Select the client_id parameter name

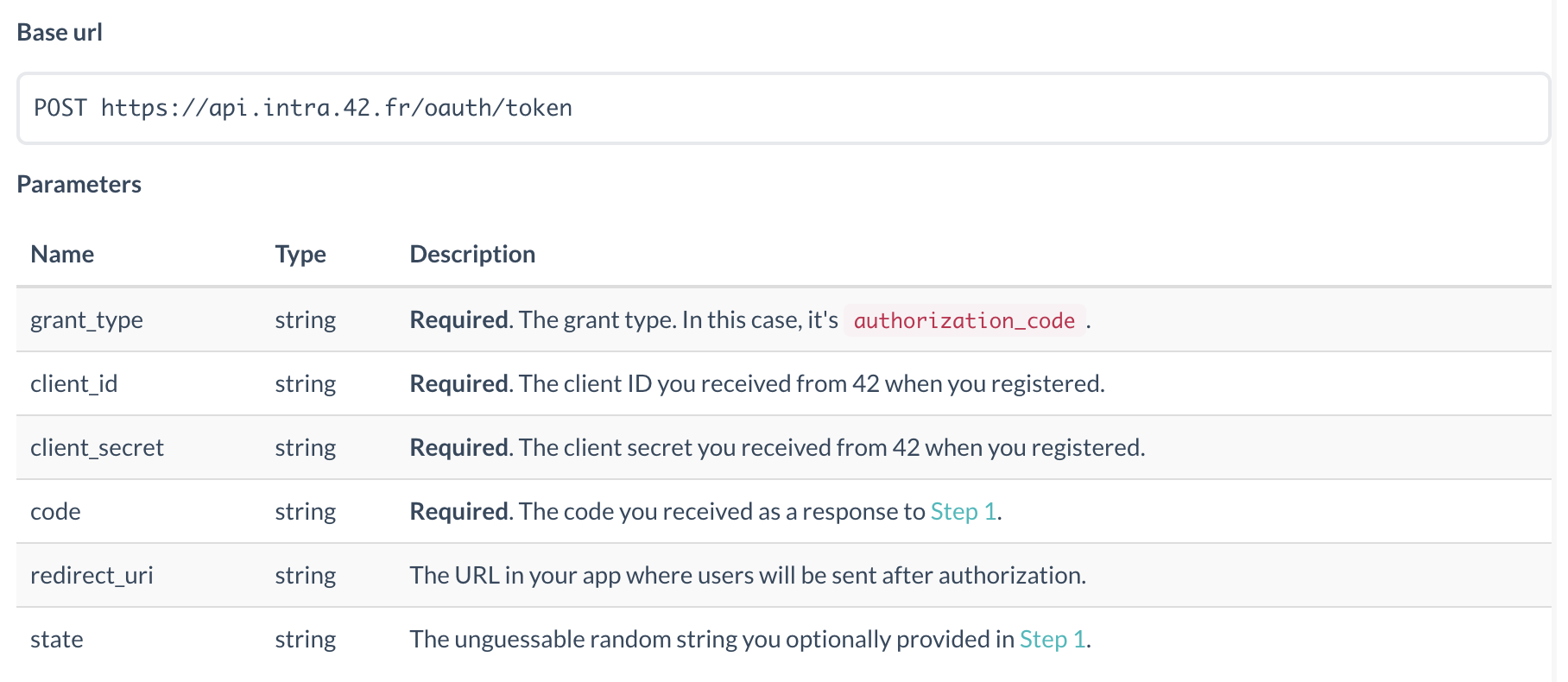pyautogui.click(x=74, y=384)
